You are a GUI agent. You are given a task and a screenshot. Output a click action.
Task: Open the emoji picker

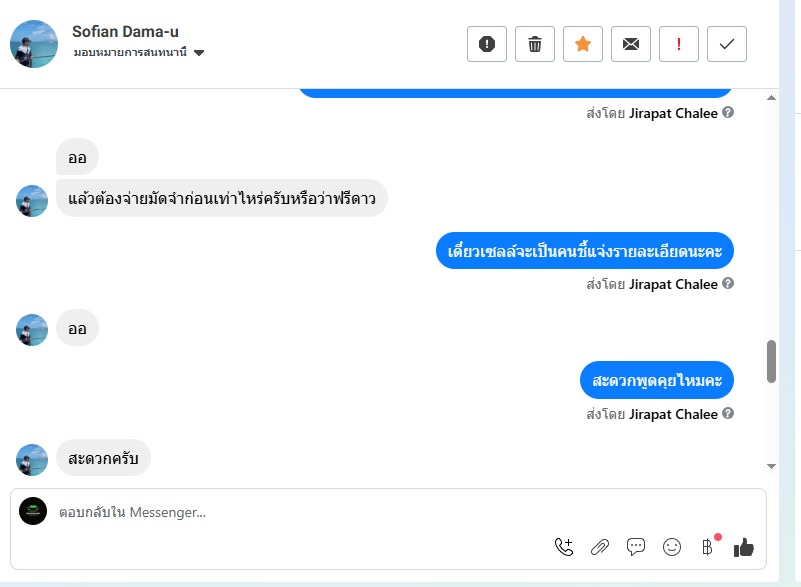(x=672, y=547)
